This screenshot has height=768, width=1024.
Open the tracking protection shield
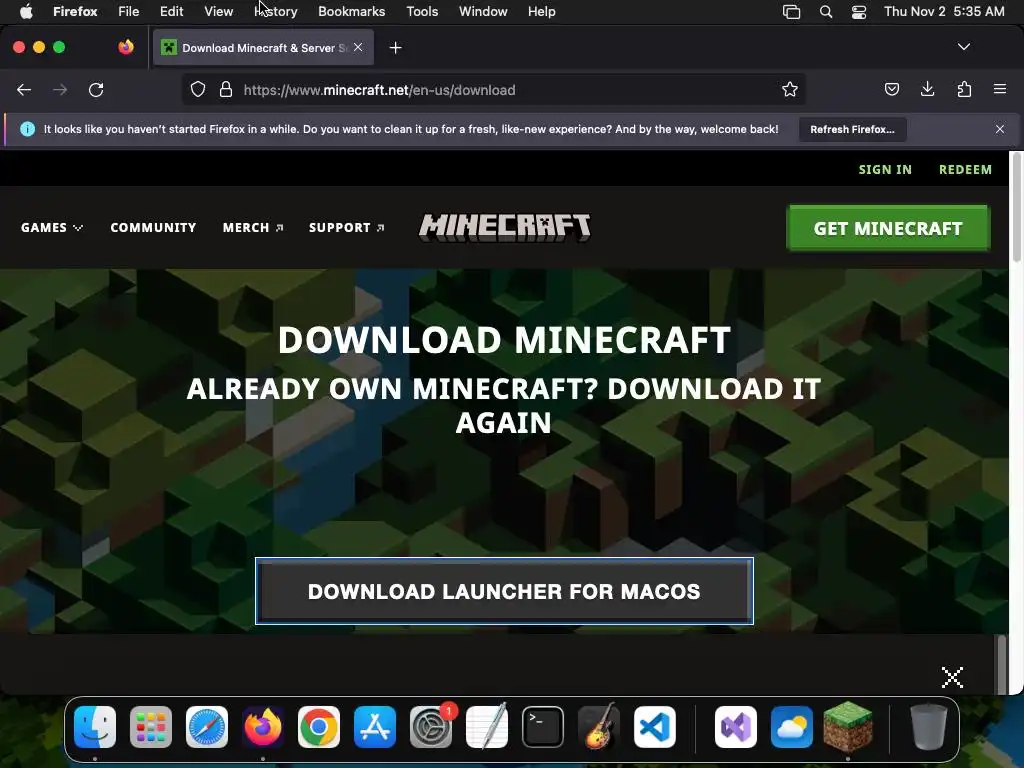[198, 89]
